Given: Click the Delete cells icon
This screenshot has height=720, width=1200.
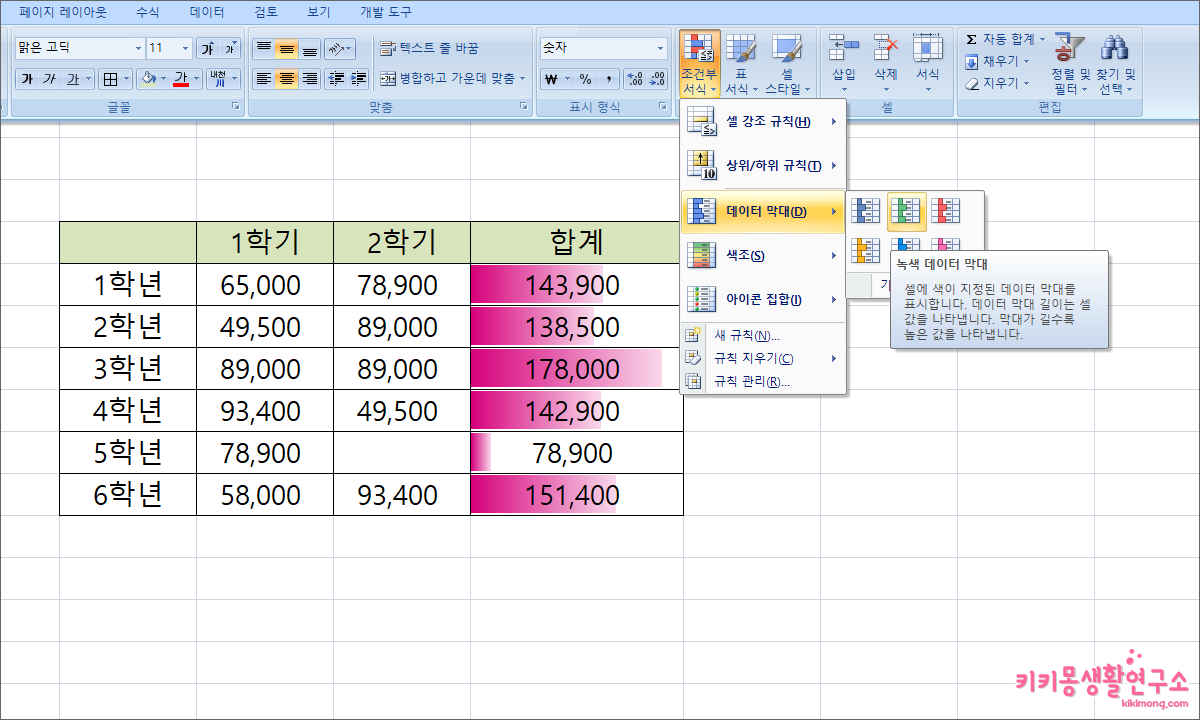Looking at the screenshot, I should (x=885, y=48).
